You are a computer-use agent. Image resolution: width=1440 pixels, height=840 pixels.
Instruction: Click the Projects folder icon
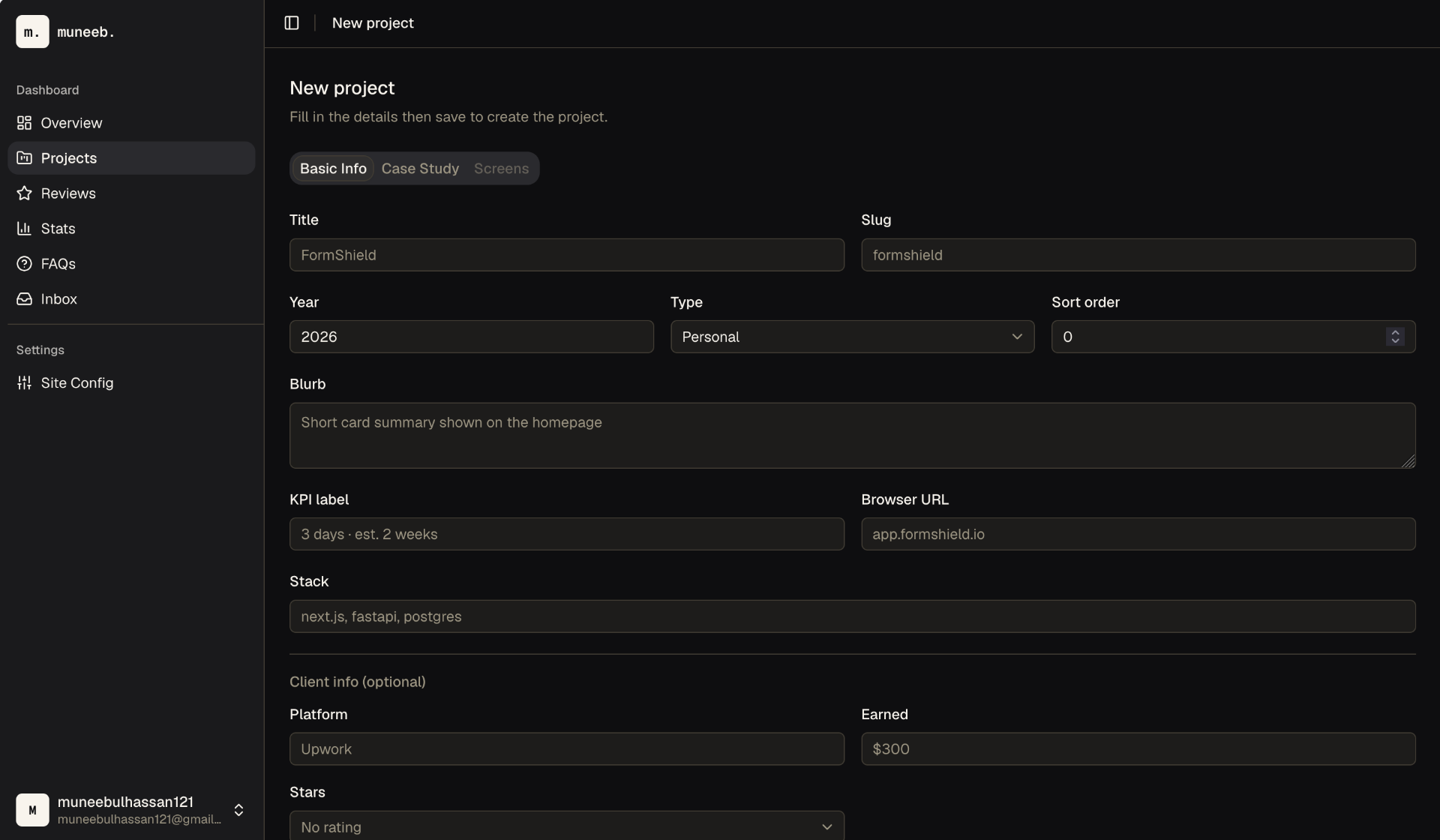[x=24, y=158]
